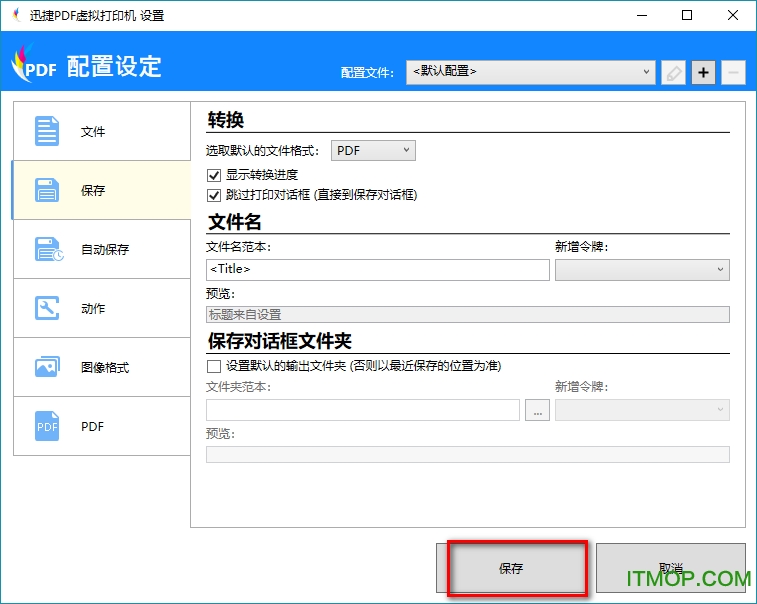
Task: Expand the PDF default file format dropdown
Action: point(373,151)
